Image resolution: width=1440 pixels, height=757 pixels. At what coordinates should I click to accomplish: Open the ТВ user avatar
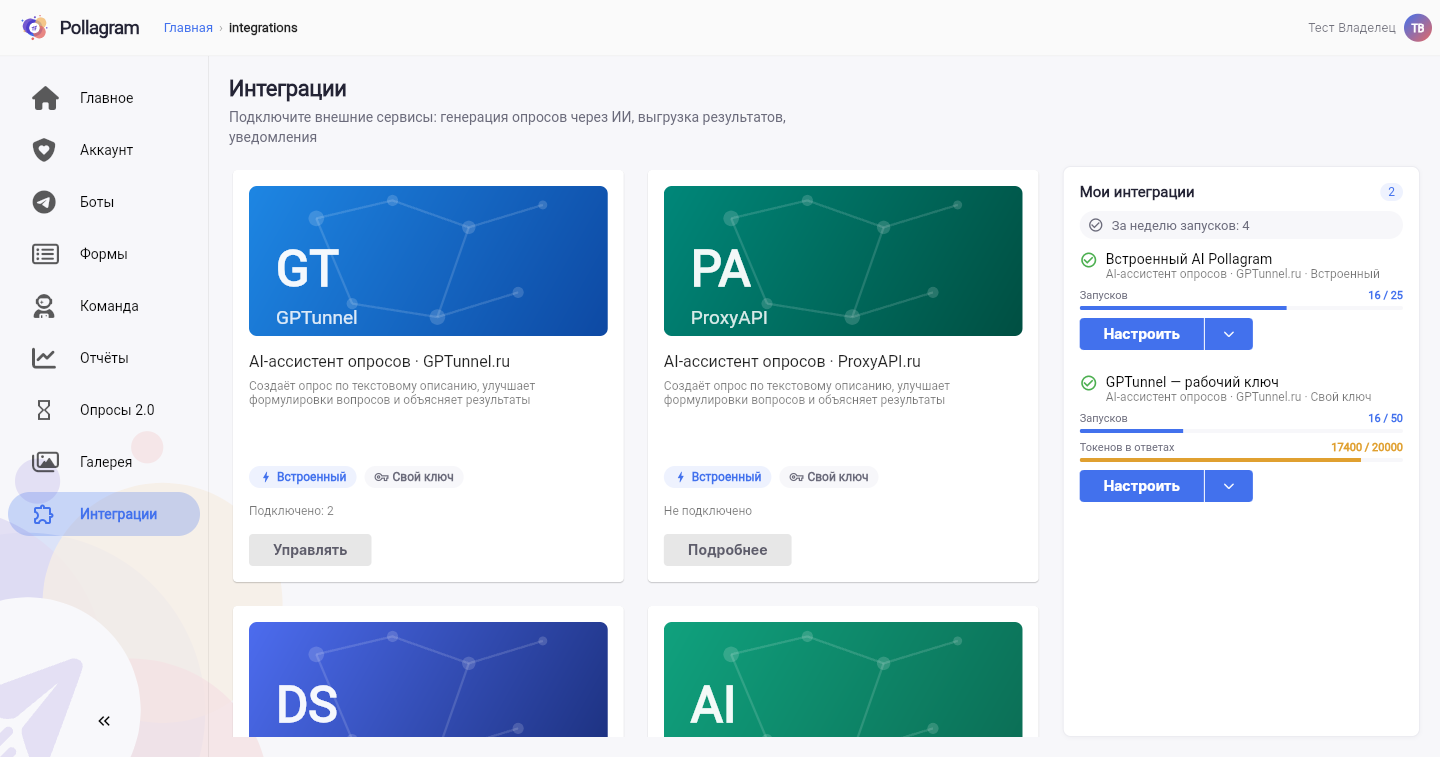click(x=1417, y=28)
